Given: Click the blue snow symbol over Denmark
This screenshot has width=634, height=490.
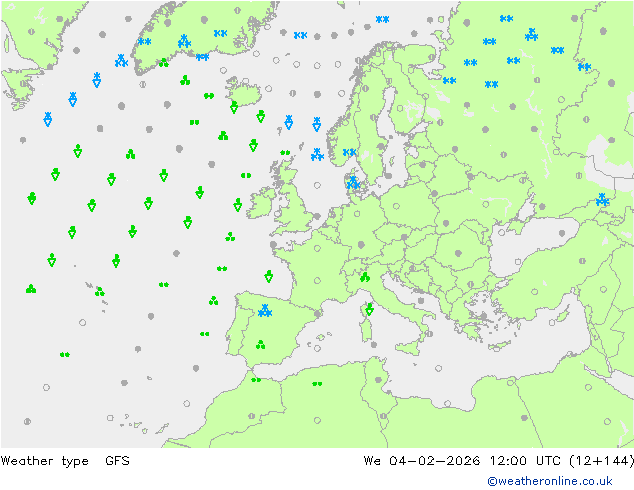Looking at the screenshot, I should point(353,183).
